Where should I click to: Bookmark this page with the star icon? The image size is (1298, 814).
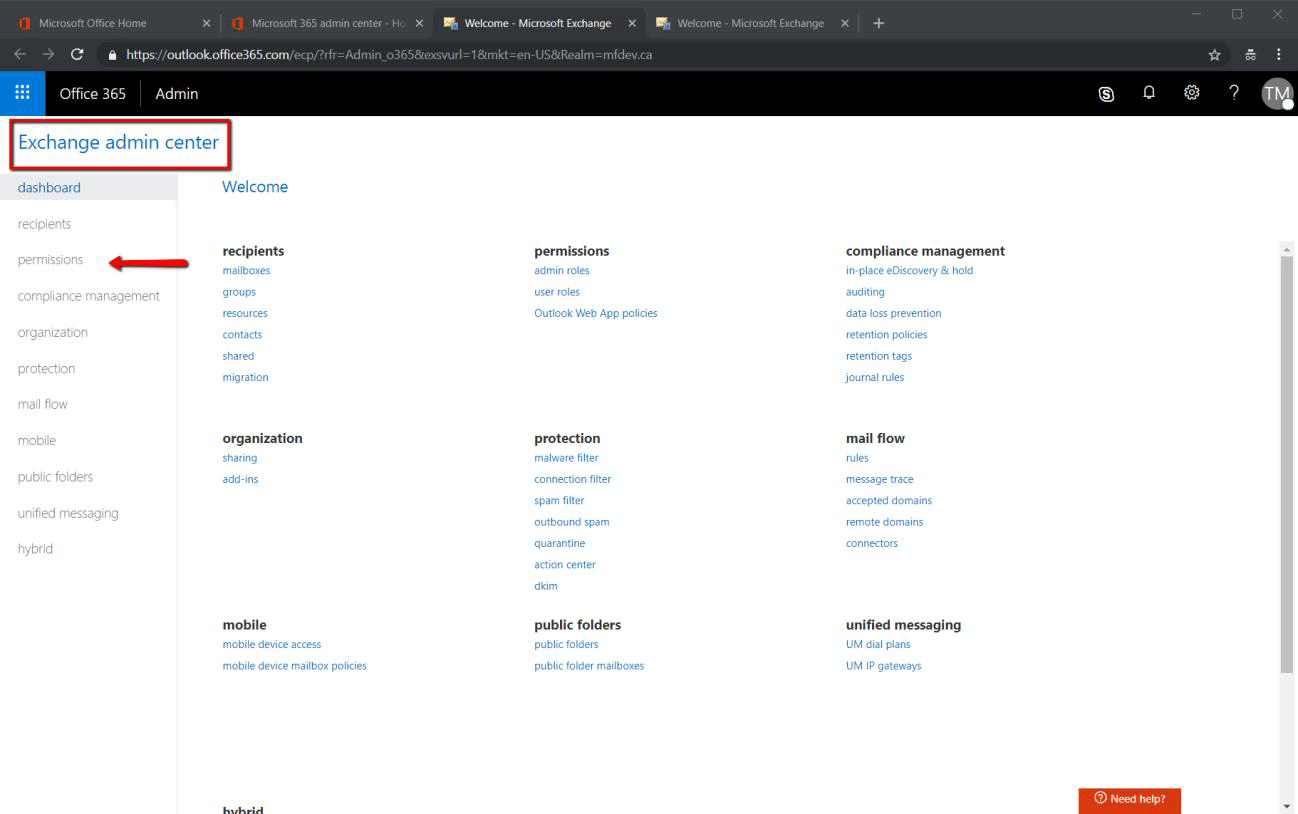point(1214,55)
